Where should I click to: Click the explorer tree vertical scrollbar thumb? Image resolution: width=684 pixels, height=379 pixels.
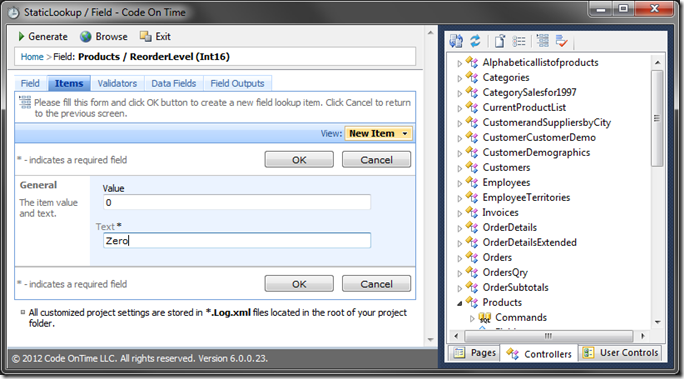pyautogui.click(x=657, y=118)
